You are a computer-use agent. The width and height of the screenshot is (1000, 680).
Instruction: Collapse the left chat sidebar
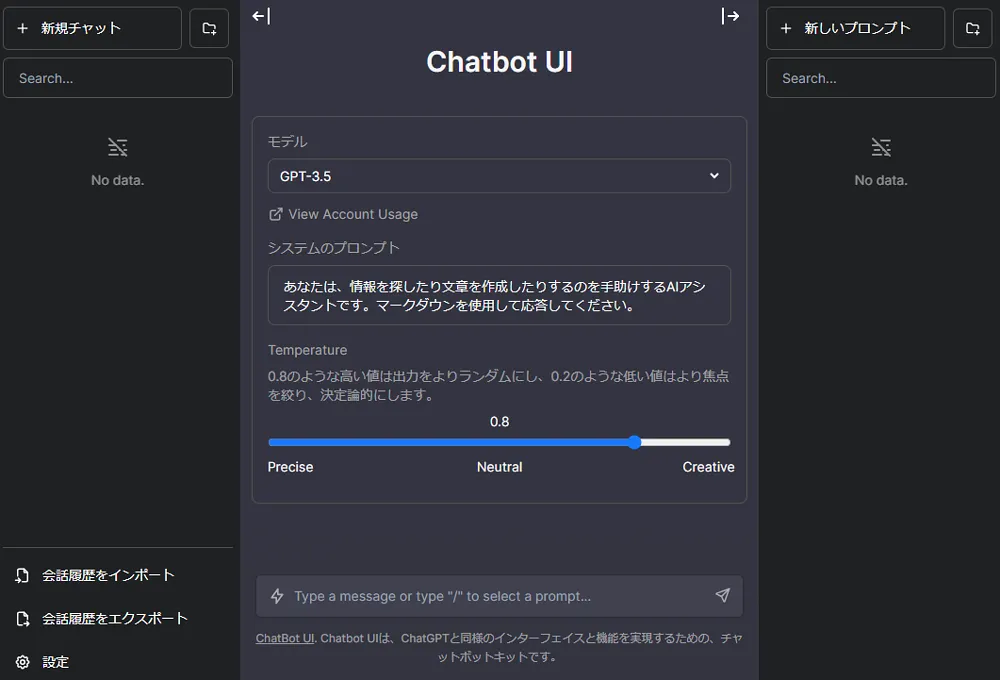pos(261,16)
